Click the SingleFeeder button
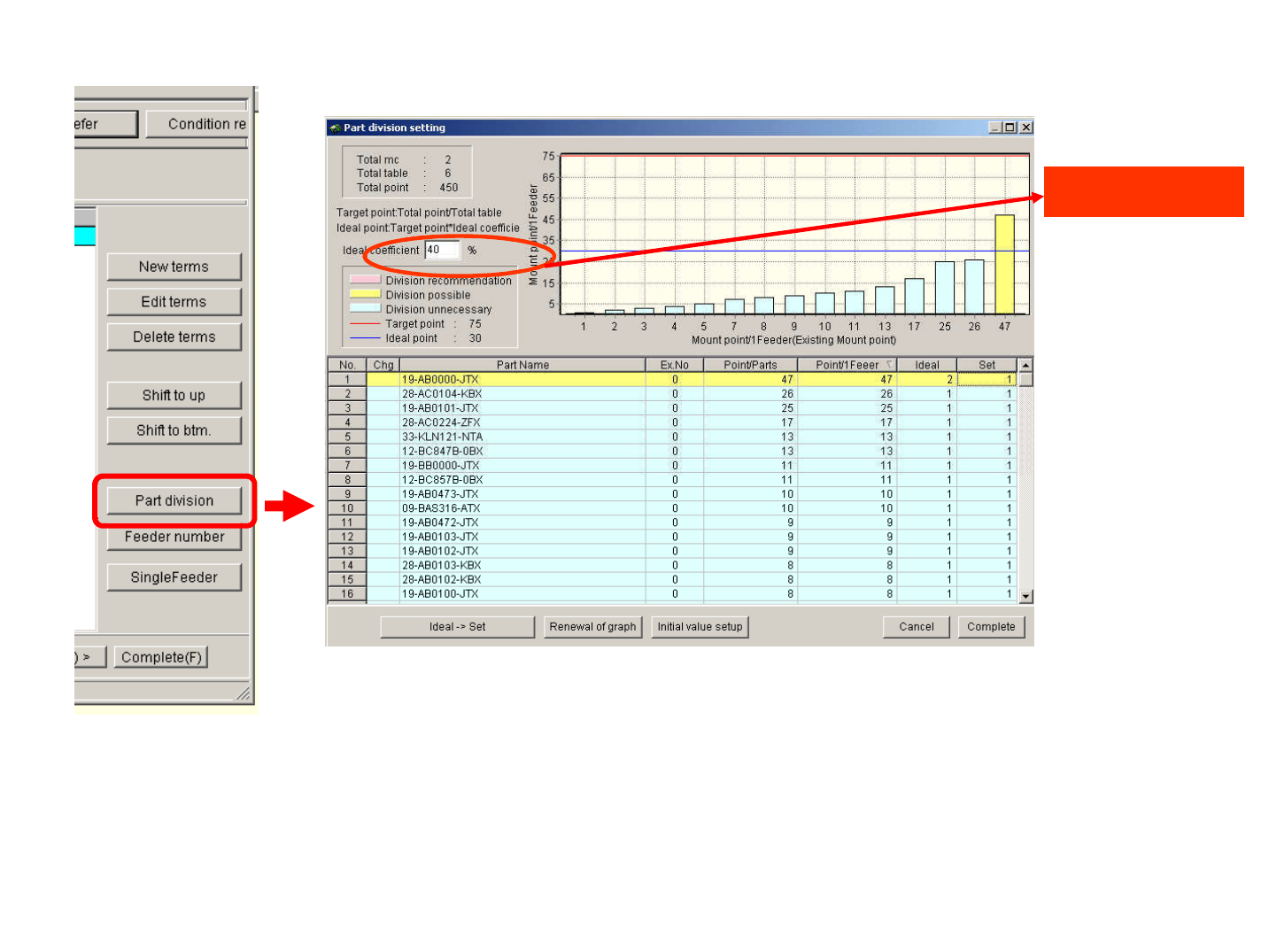Screen dimensions: 1269x952 point(174,577)
